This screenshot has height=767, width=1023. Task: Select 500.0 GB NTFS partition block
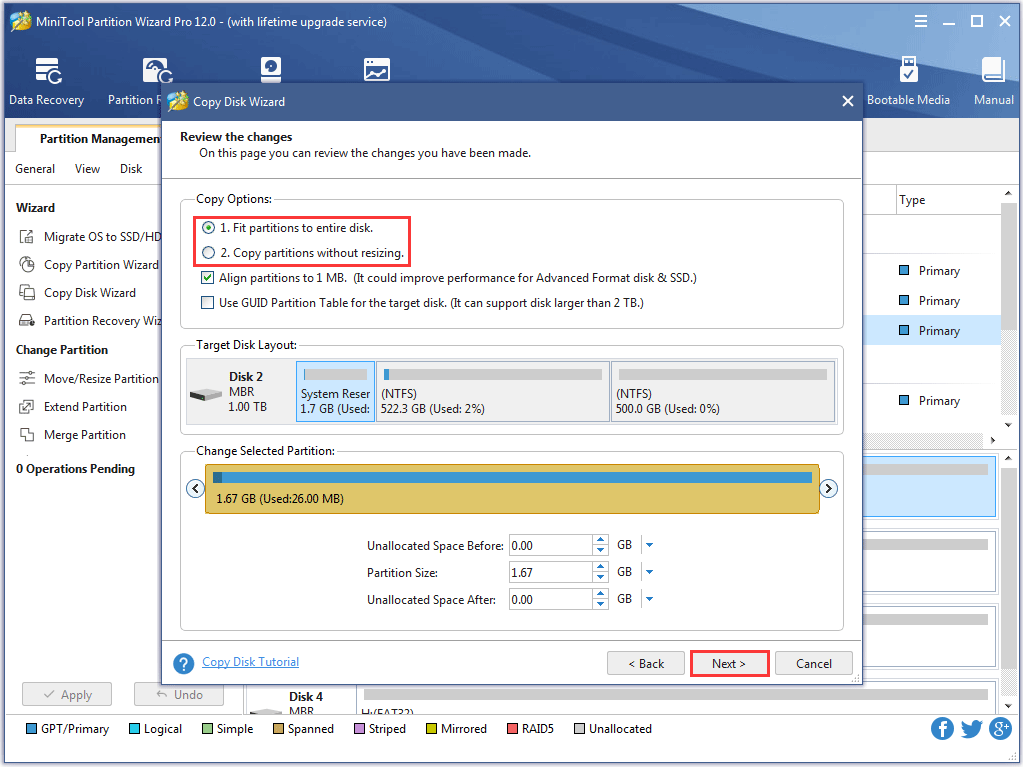coord(723,392)
